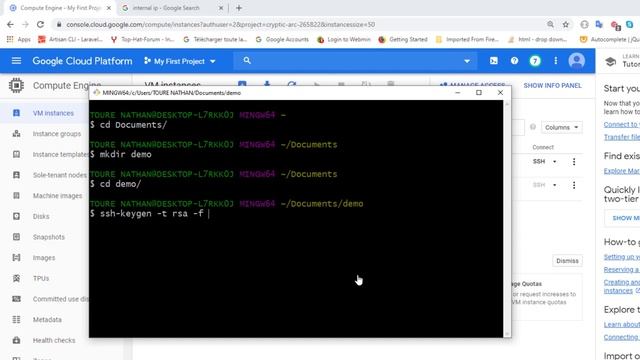Image resolution: width=640 pixels, height=360 pixels.
Task: Open the Learn tutorial graduation cap icon
Action: pos(611,62)
